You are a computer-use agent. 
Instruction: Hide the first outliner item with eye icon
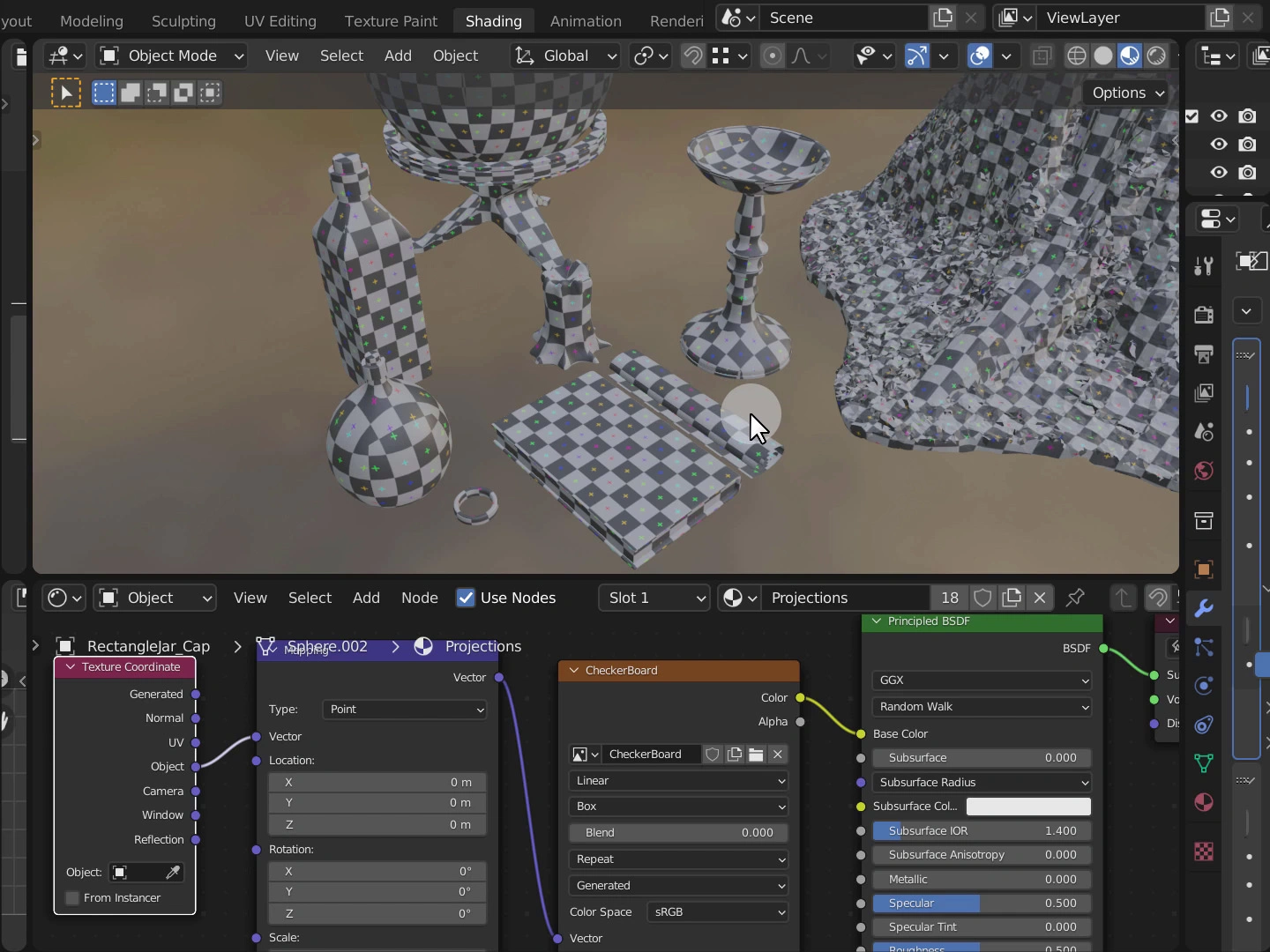1219,115
